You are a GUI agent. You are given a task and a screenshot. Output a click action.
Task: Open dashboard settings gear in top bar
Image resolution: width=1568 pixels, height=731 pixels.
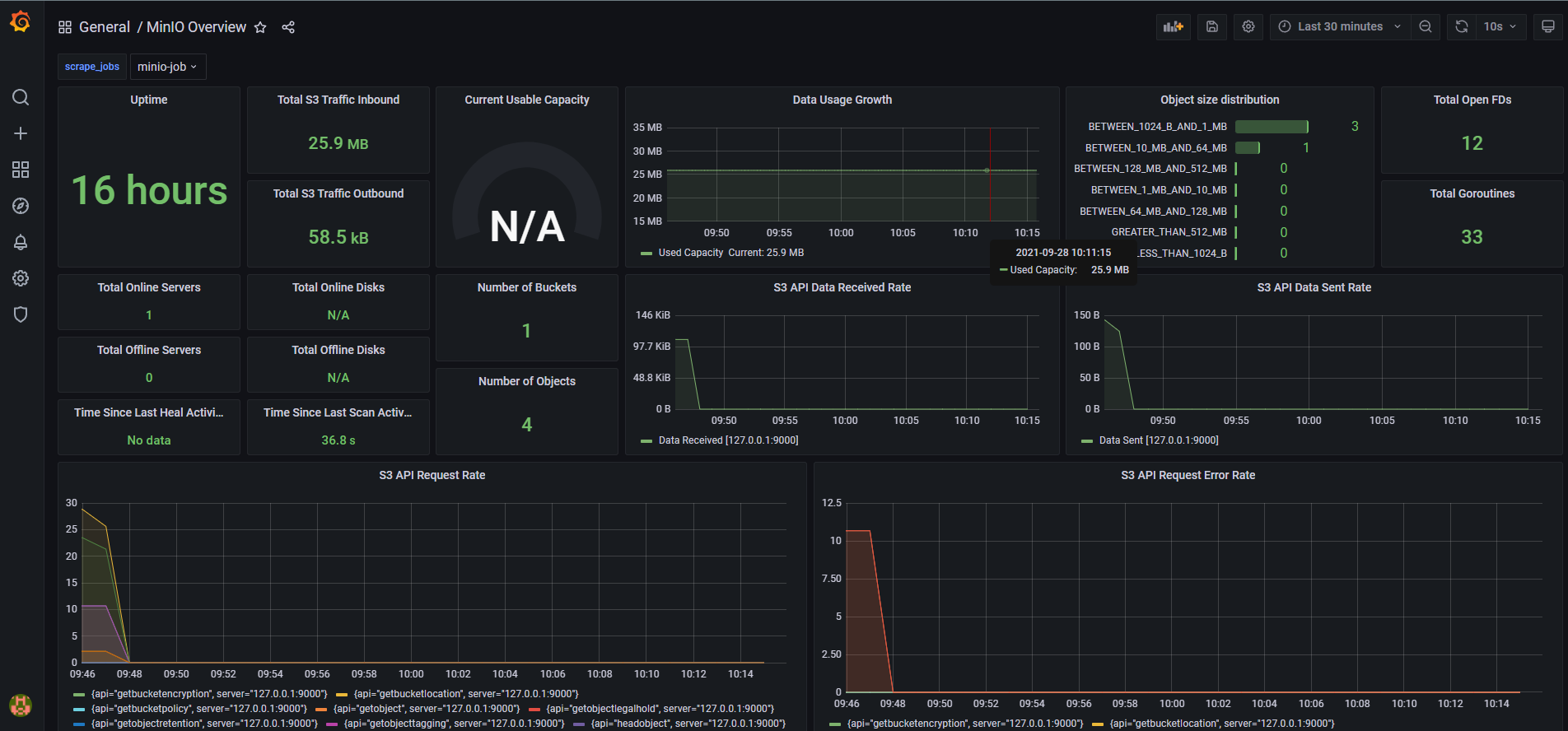[1248, 26]
